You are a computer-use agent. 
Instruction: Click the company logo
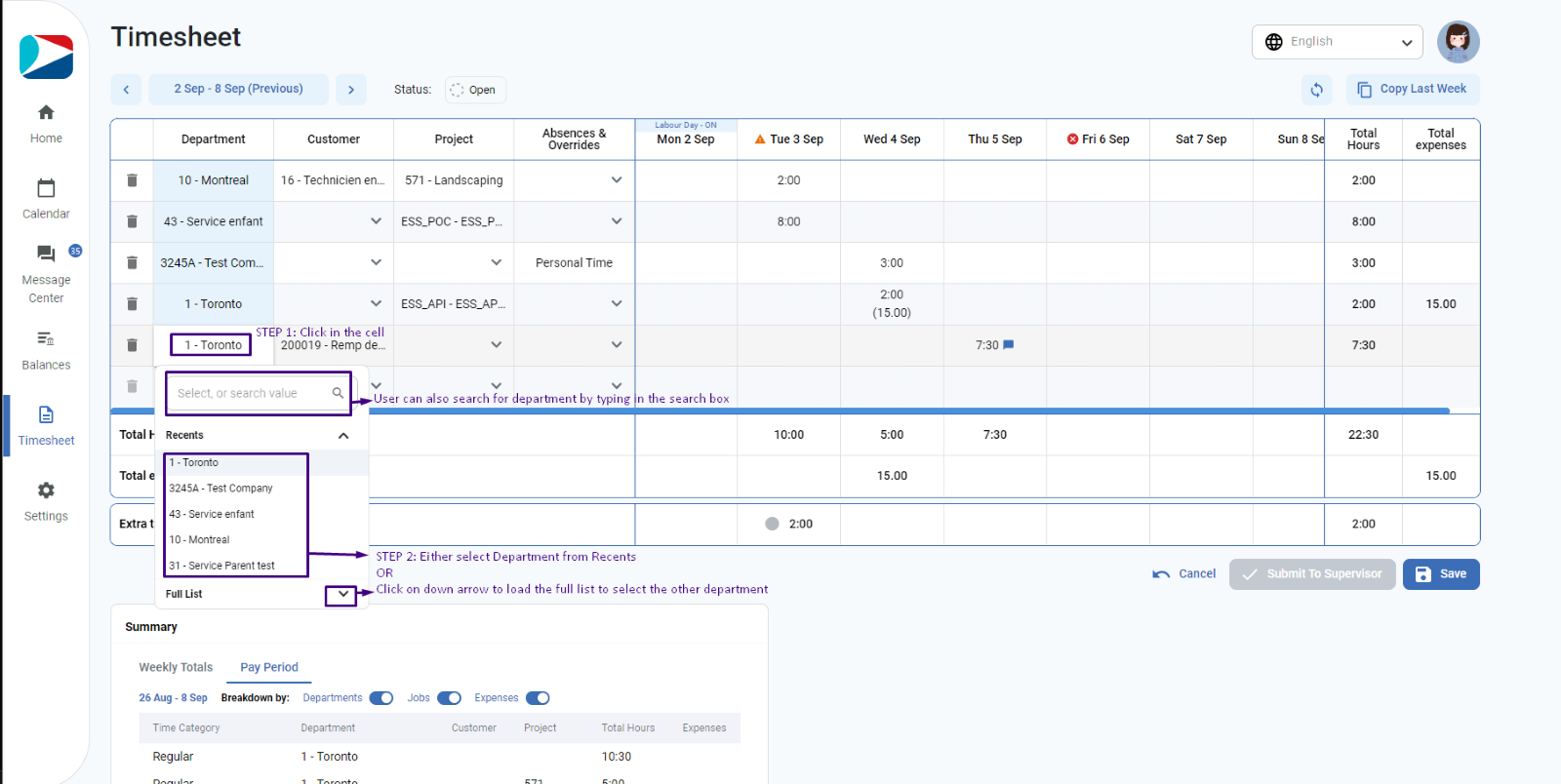46,57
